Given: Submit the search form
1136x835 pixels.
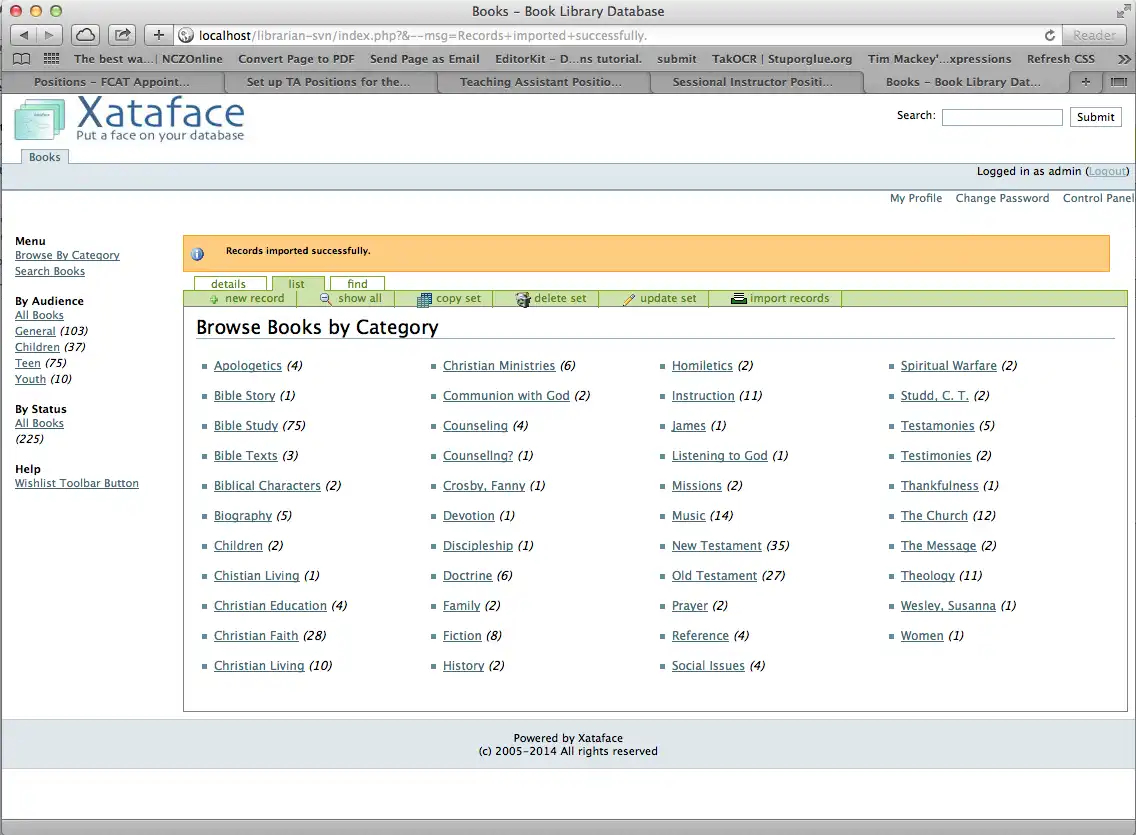Looking at the screenshot, I should 1095,117.
